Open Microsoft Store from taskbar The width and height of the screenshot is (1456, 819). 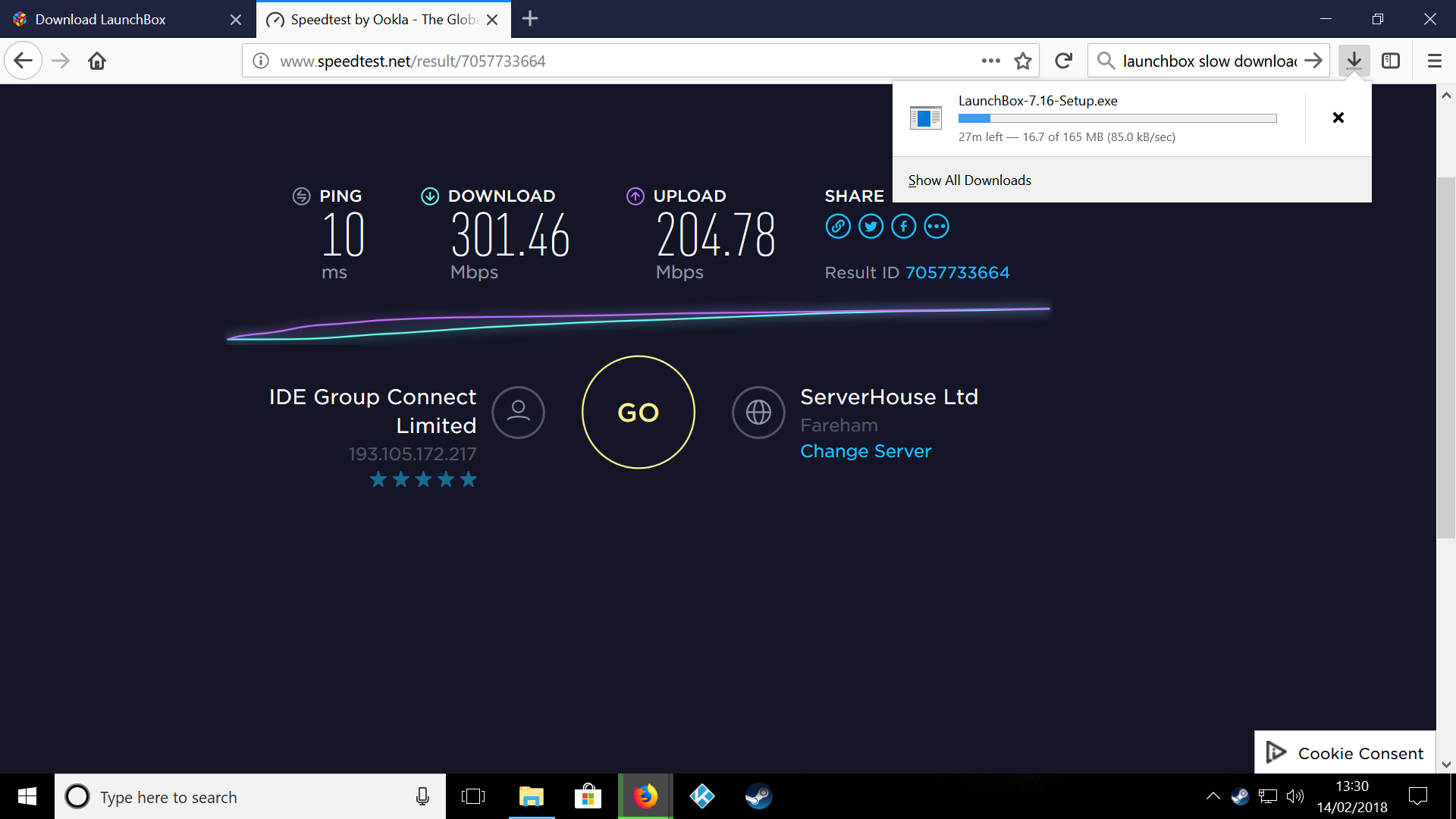coord(588,796)
